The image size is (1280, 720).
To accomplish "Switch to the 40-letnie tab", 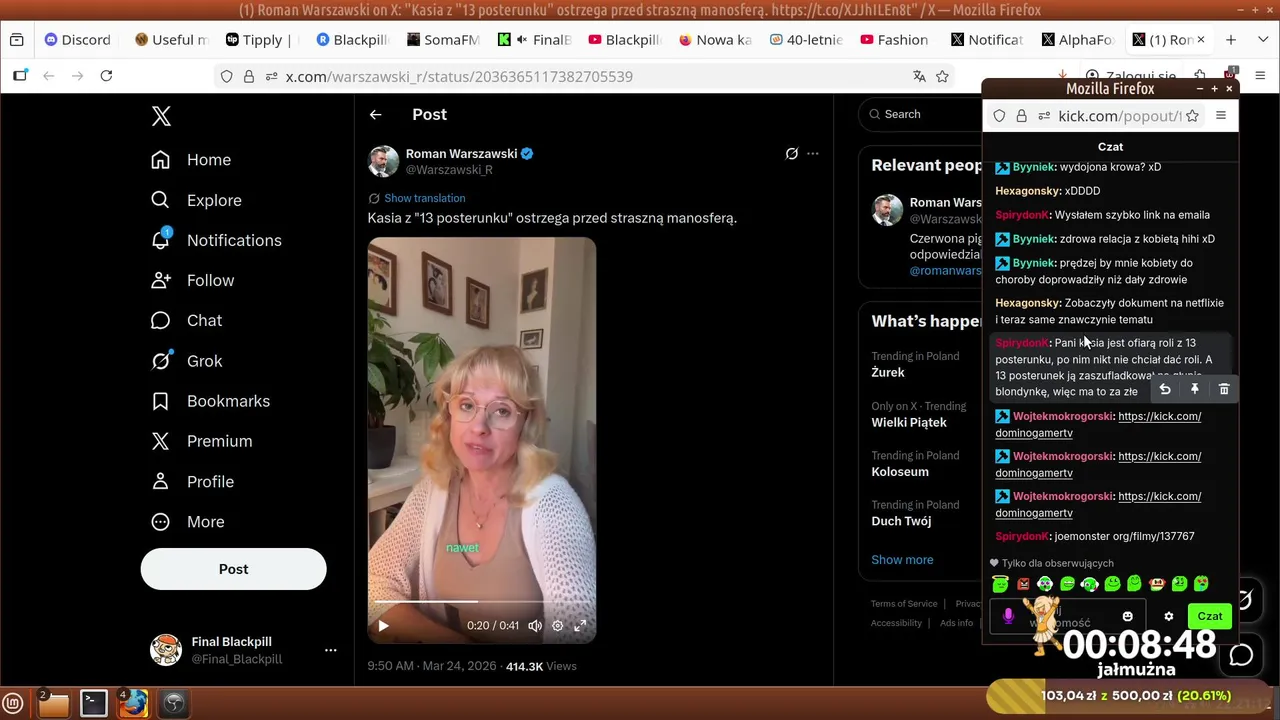I will coord(805,40).
